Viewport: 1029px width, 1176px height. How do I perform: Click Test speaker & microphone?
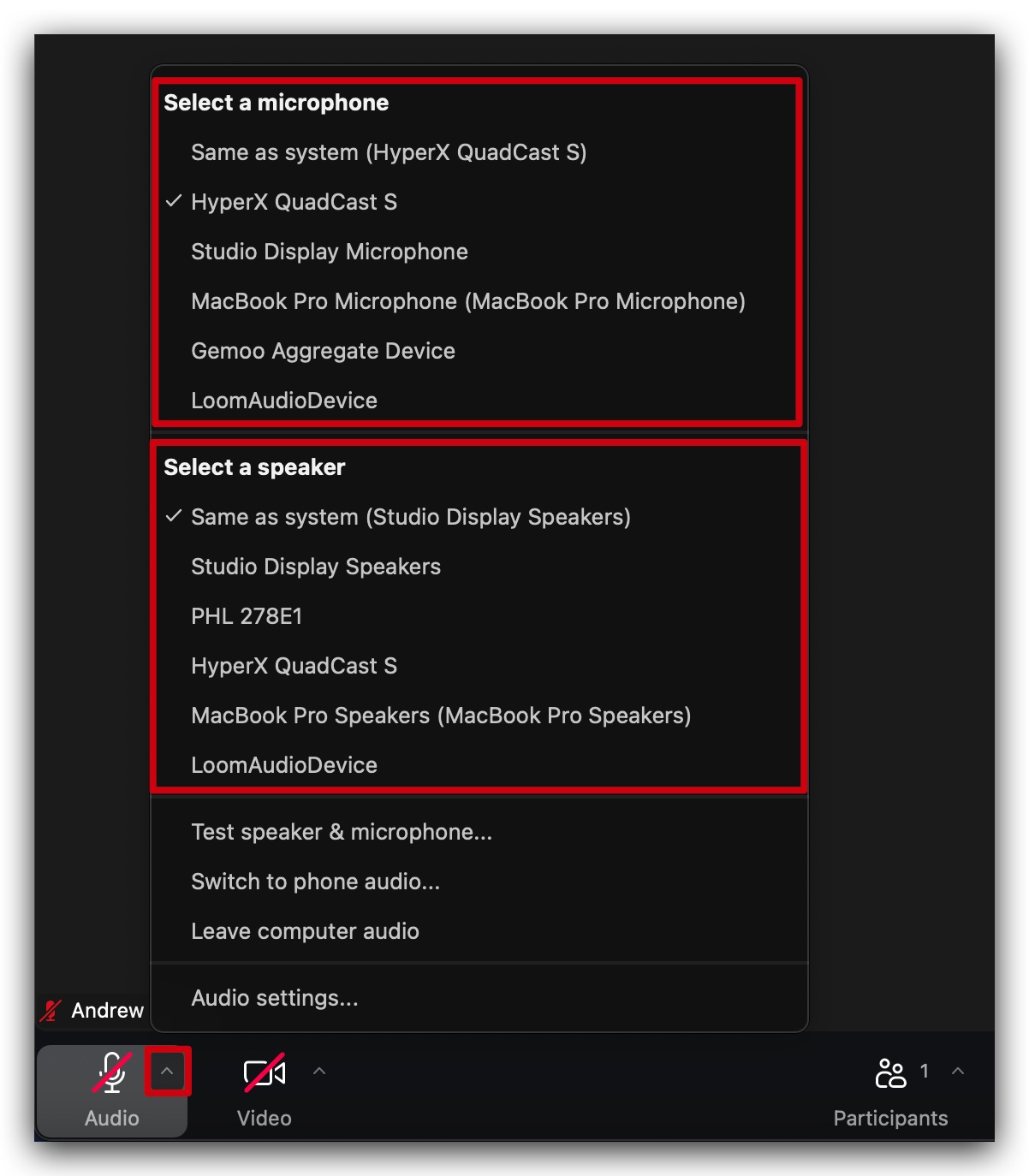(342, 831)
